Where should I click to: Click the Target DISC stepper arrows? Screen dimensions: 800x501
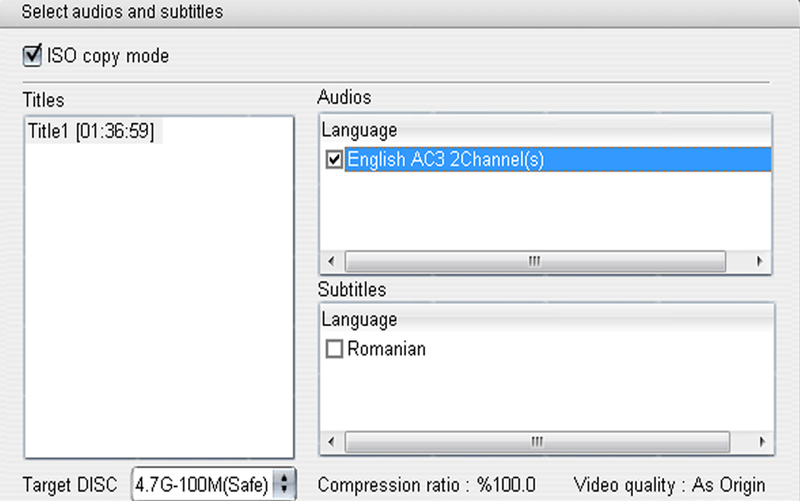(284, 484)
